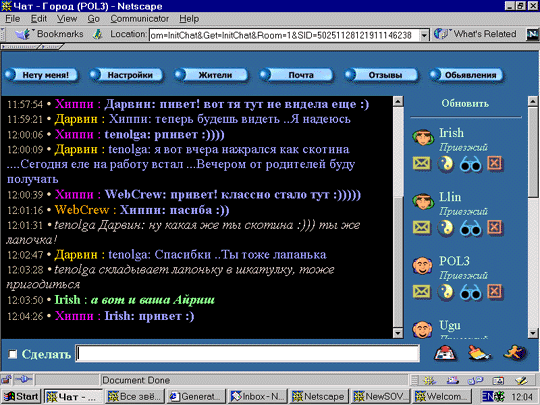Viewport: 540px width, 405px height.
Task: Click the chat message input field
Action: (247, 353)
